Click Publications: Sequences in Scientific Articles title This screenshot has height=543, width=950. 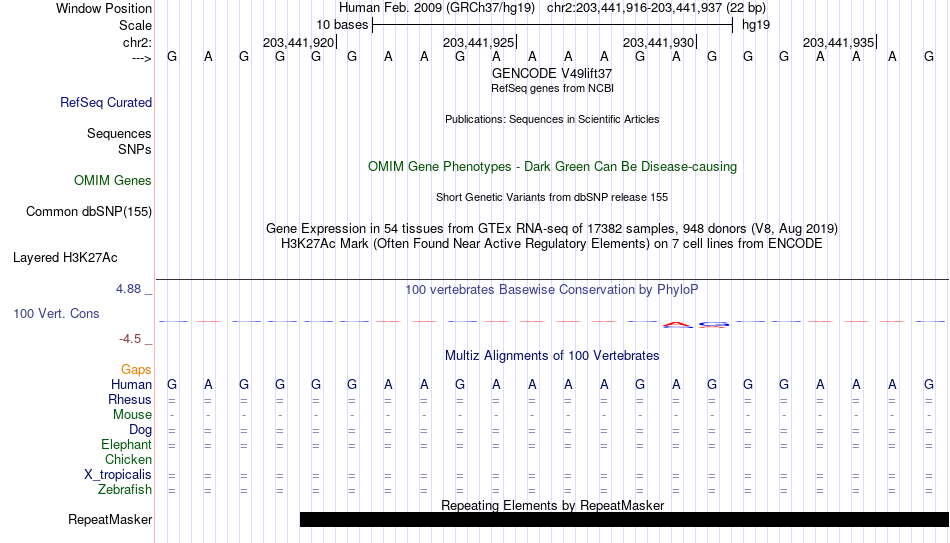click(552, 119)
